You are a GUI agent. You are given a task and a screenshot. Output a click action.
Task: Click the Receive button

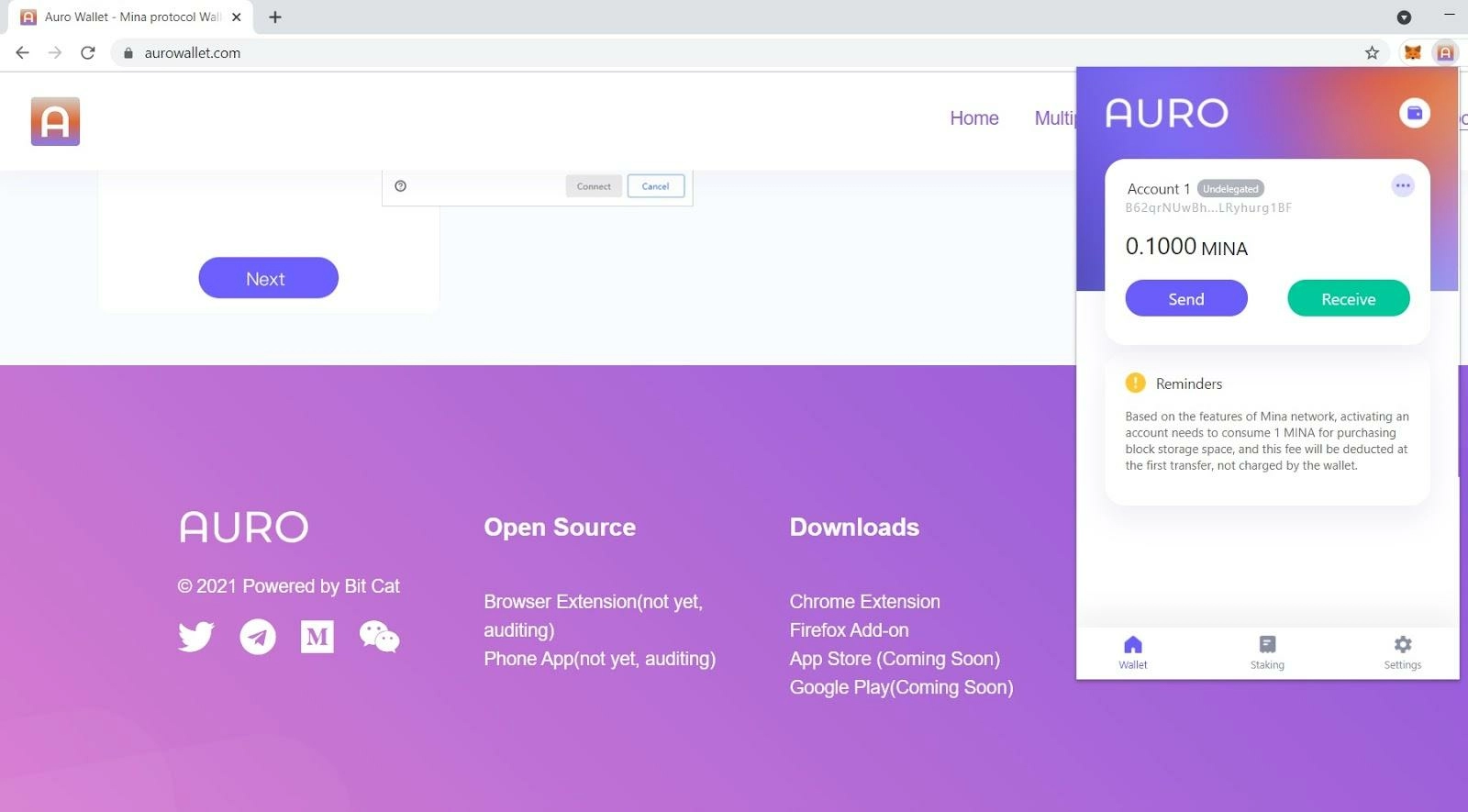point(1348,298)
